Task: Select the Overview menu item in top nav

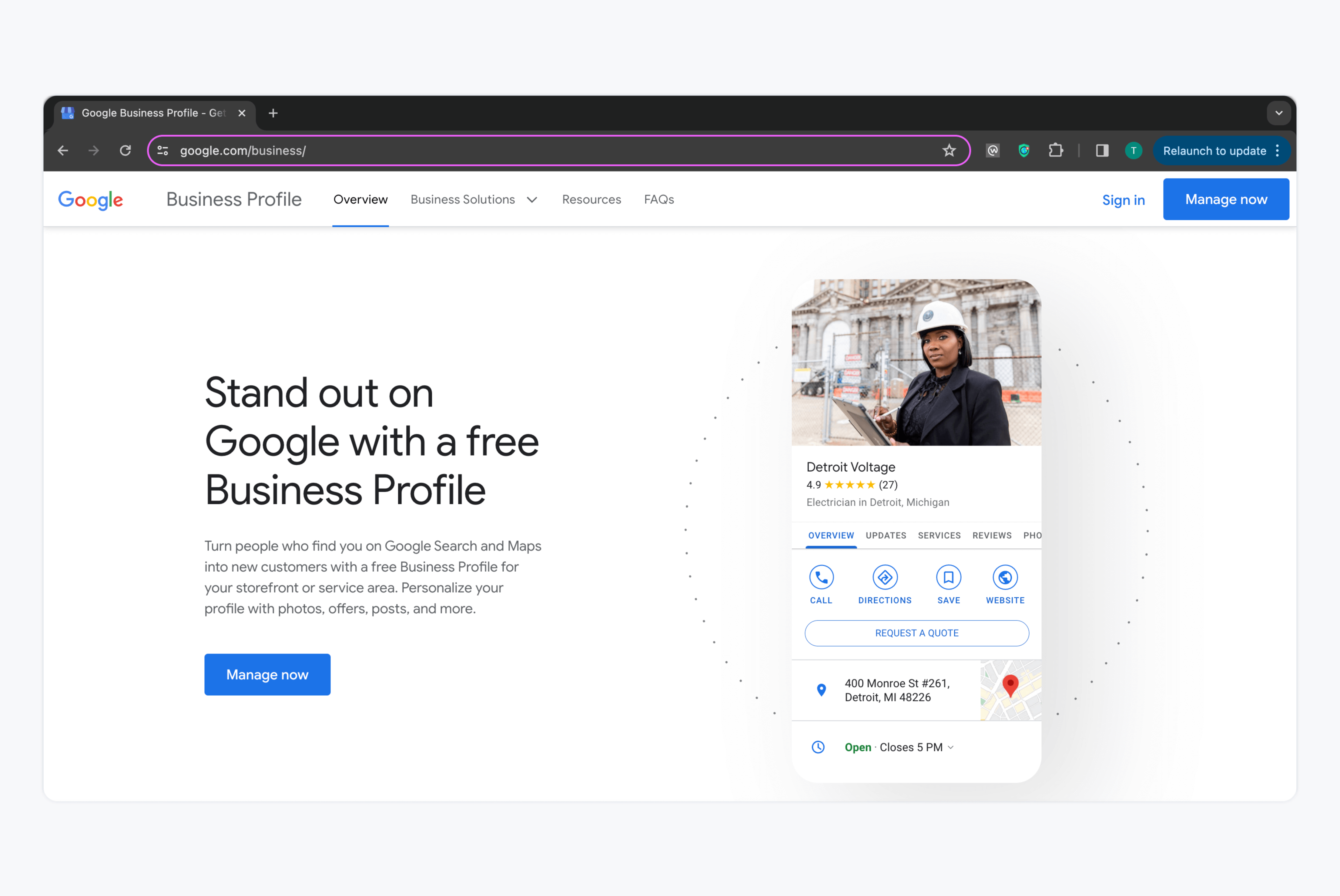Action: [361, 199]
